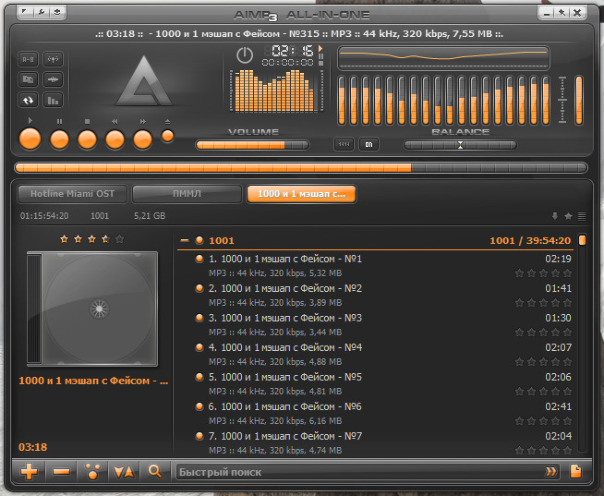The width and height of the screenshot is (604, 496).
Task: Toggle the repeat playlist mode icon
Action: coord(28,101)
